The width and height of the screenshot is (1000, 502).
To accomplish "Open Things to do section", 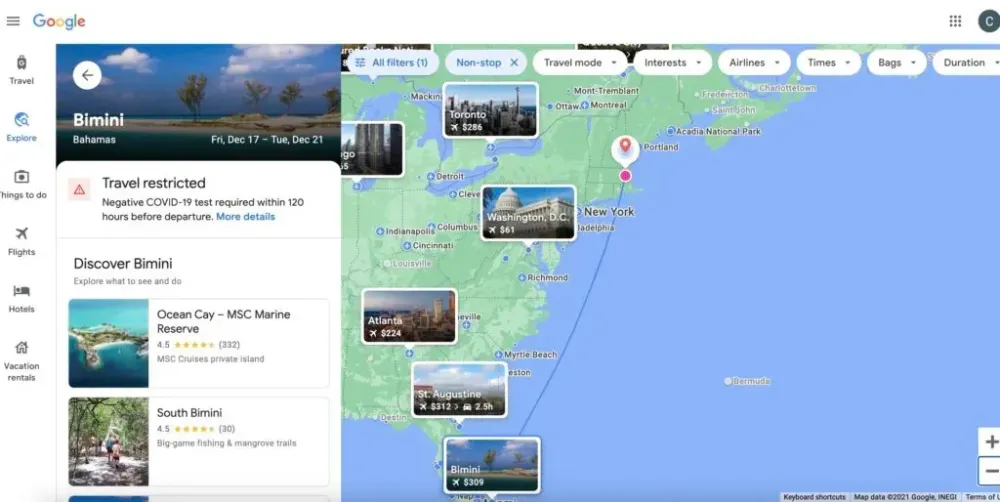I will coord(22,184).
